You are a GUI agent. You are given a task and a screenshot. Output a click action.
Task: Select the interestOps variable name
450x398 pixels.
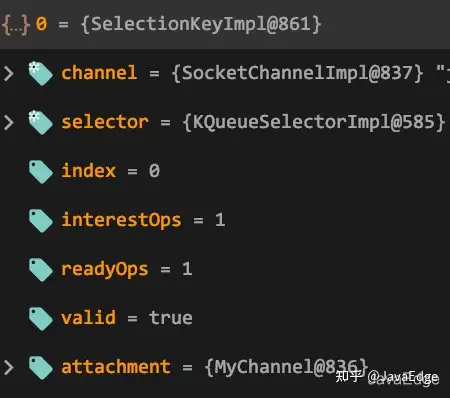[x=121, y=220]
